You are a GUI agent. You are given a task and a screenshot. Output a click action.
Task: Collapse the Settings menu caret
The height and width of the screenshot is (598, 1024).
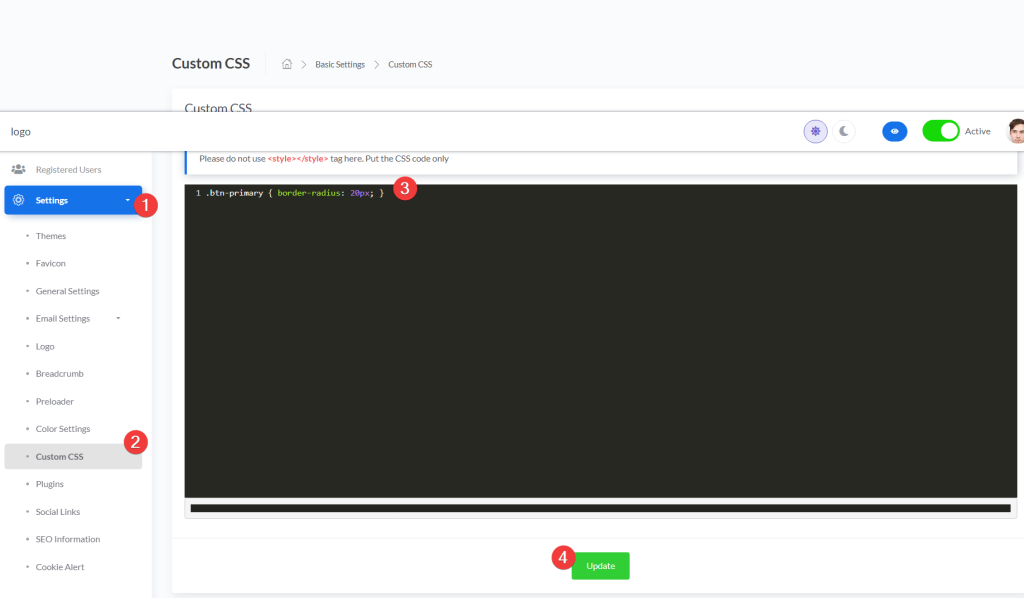click(127, 201)
